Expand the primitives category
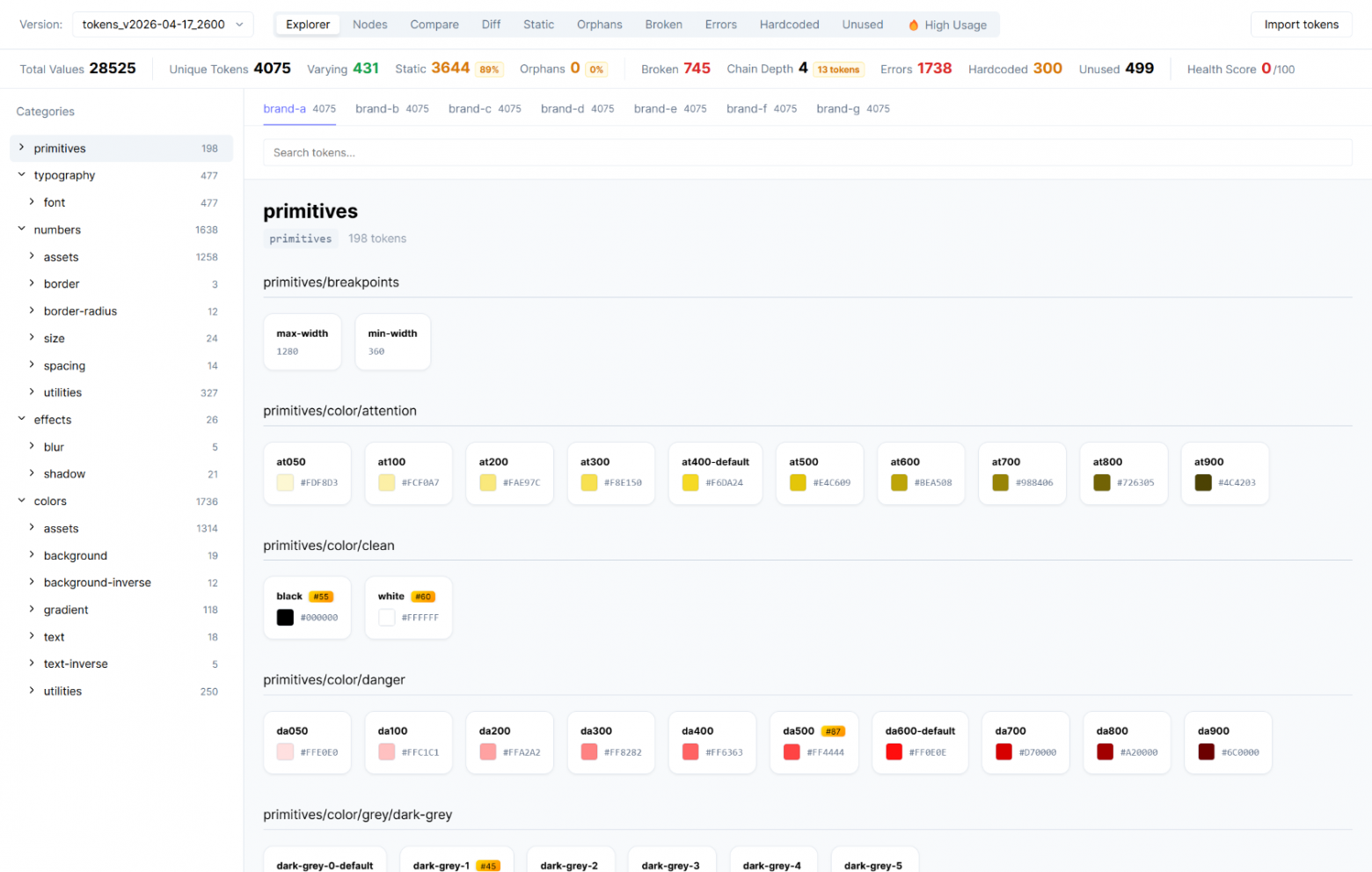 [22, 148]
